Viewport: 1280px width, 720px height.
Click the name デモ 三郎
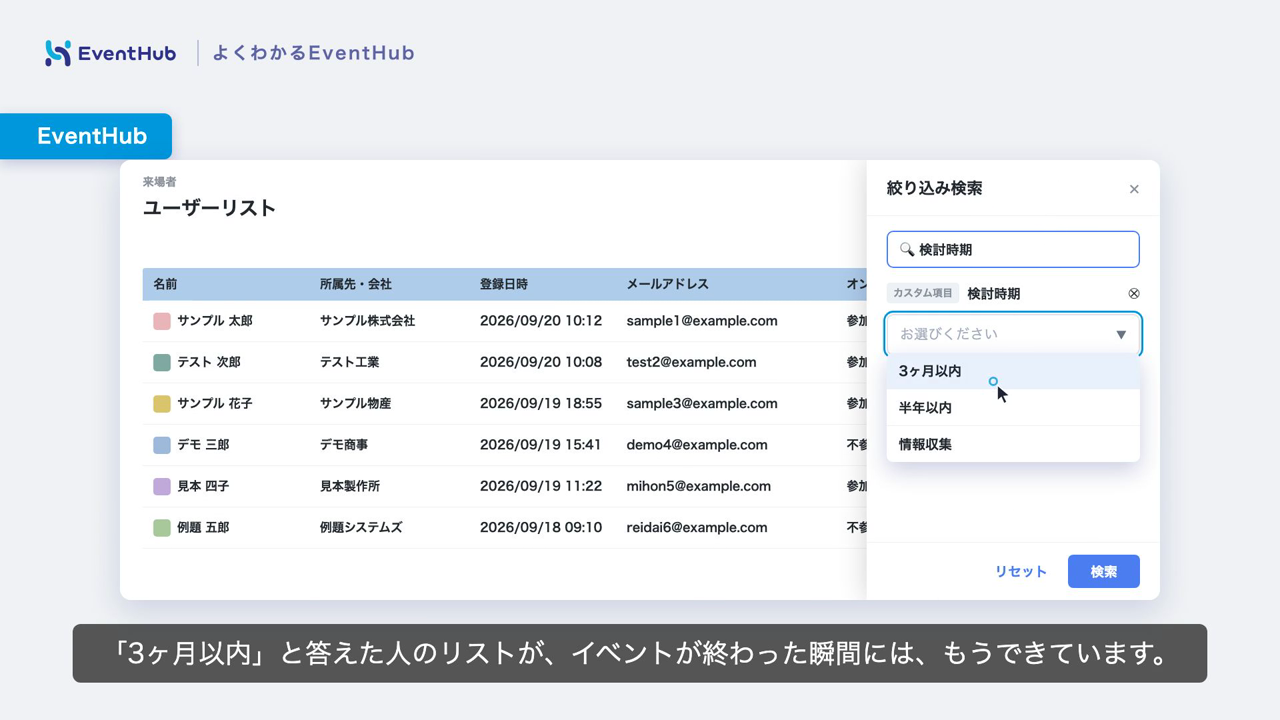point(203,445)
